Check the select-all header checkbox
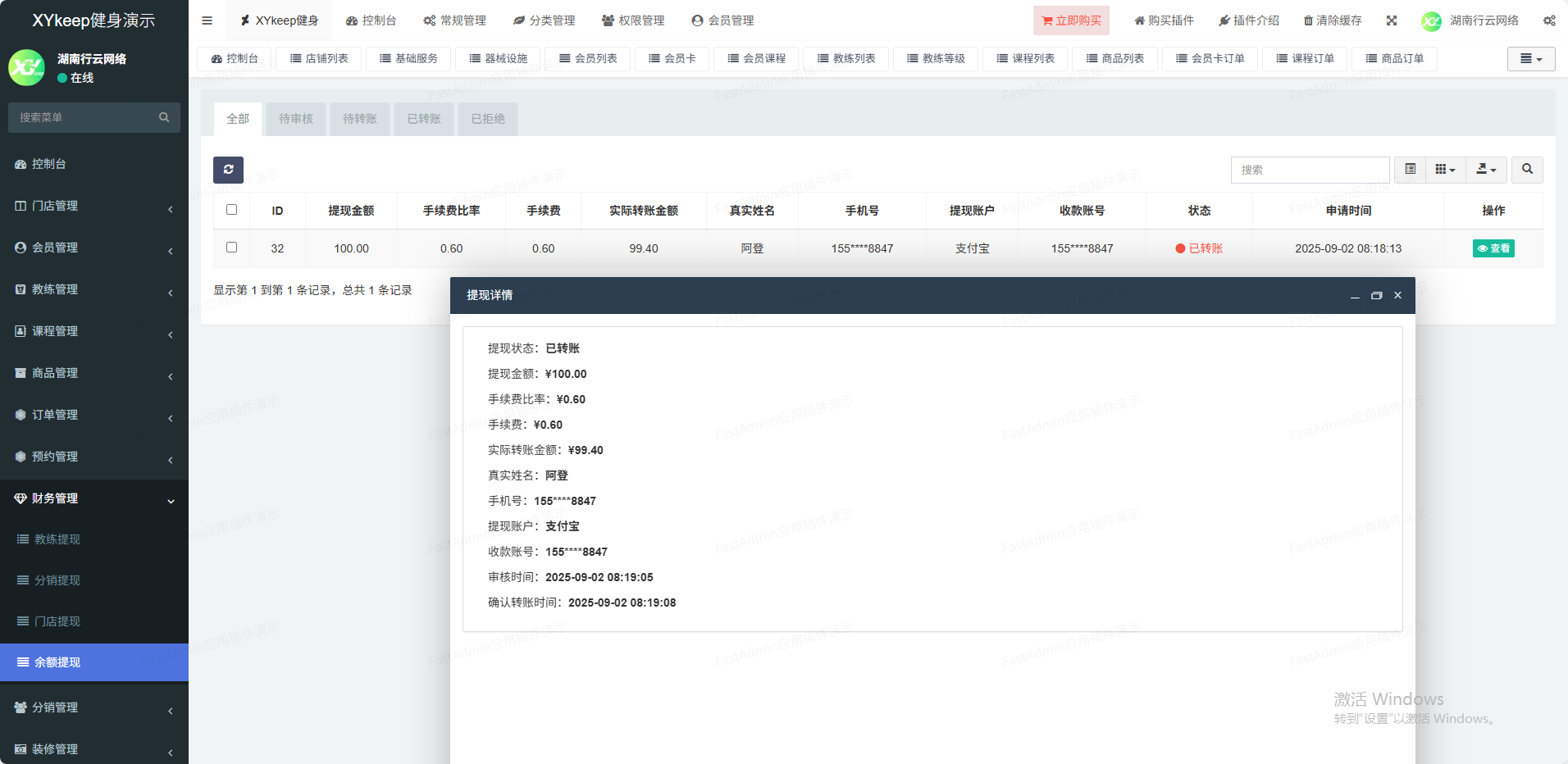Viewport: 1568px width, 764px height. [x=231, y=210]
